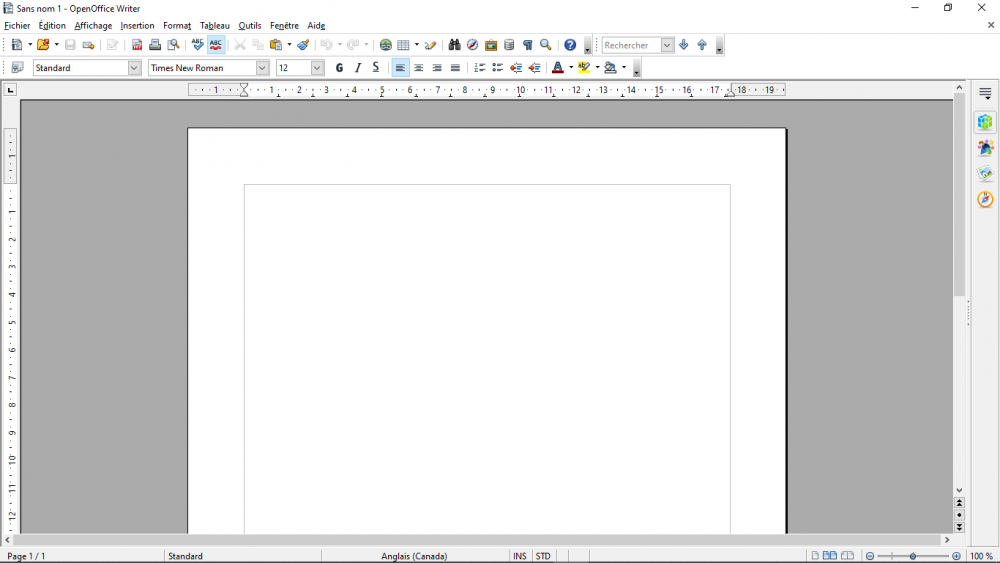Click the OpenOffice Help question mark icon
1000x563 pixels.
[570, 45]
